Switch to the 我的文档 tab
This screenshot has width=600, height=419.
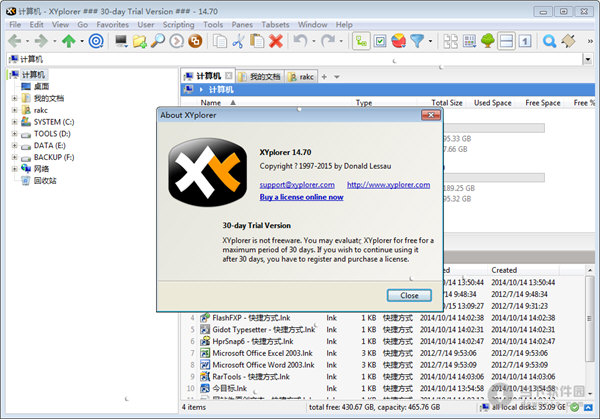pyautogui.click(x=259, y=77)
